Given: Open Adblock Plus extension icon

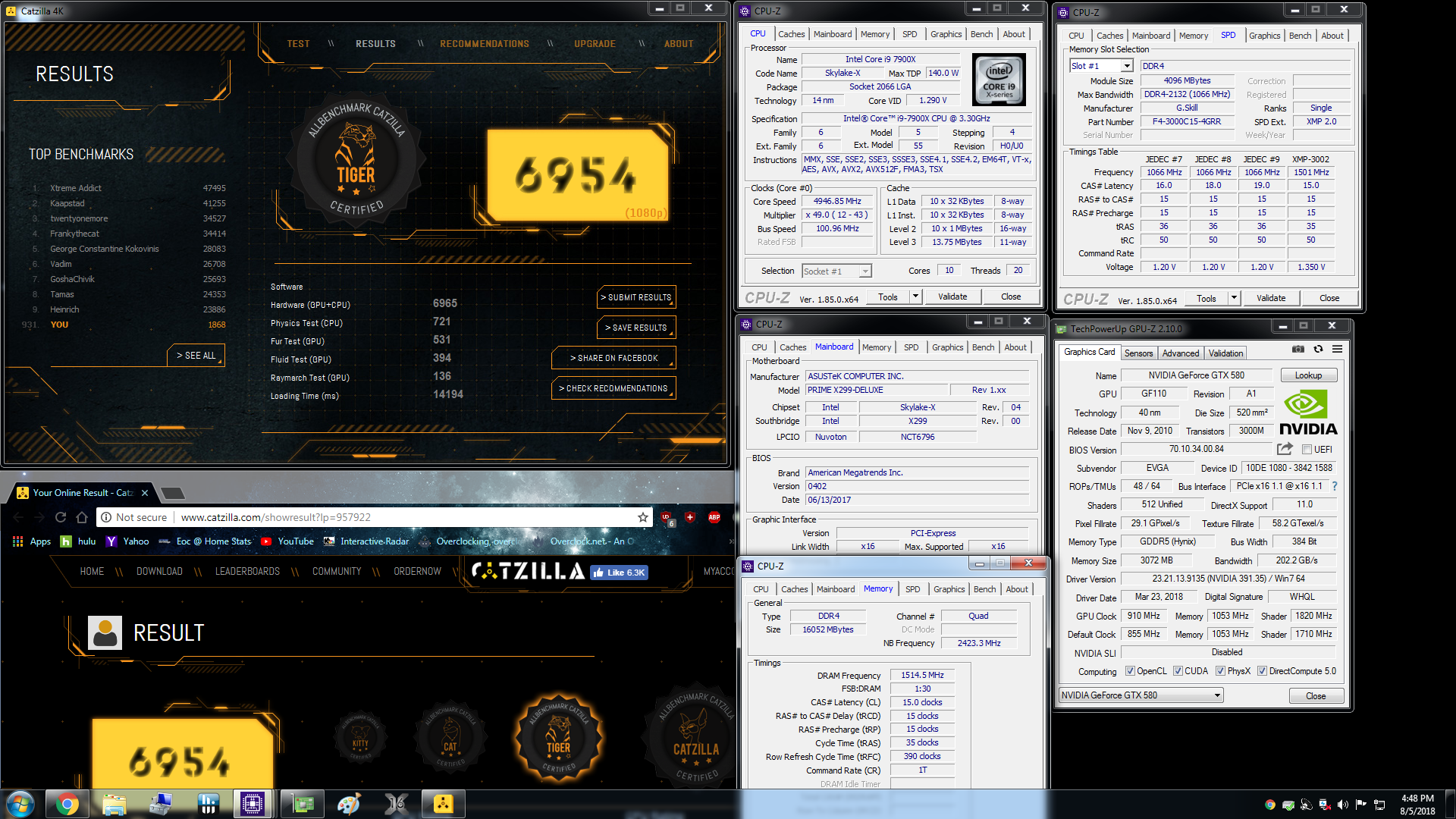Looking at the screenshot, I should coord(714,517).
